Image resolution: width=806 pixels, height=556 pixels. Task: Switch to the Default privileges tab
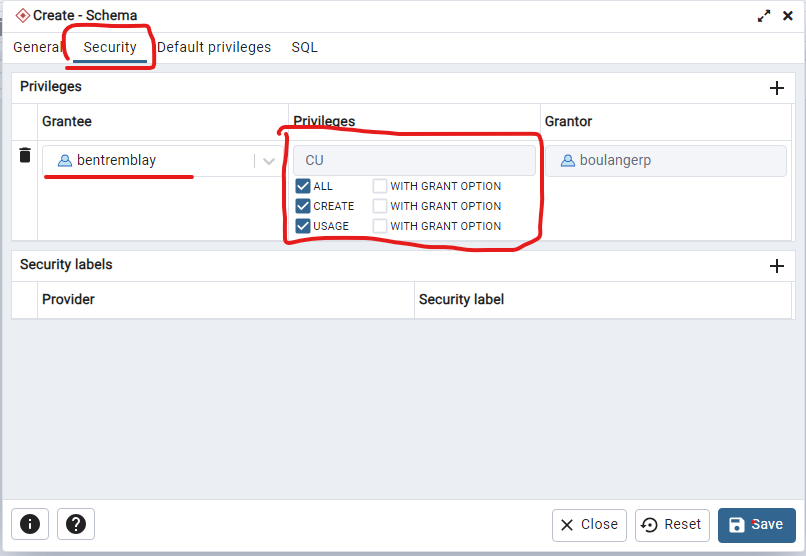(214, 47)
